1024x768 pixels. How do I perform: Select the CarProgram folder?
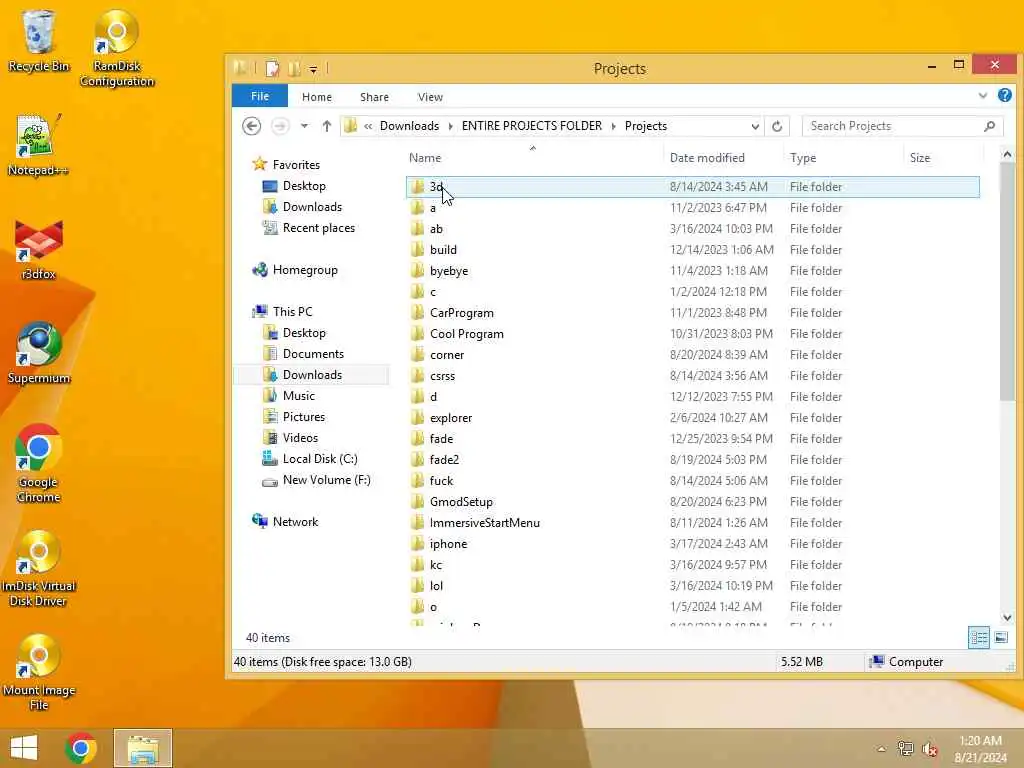(692, 313)
